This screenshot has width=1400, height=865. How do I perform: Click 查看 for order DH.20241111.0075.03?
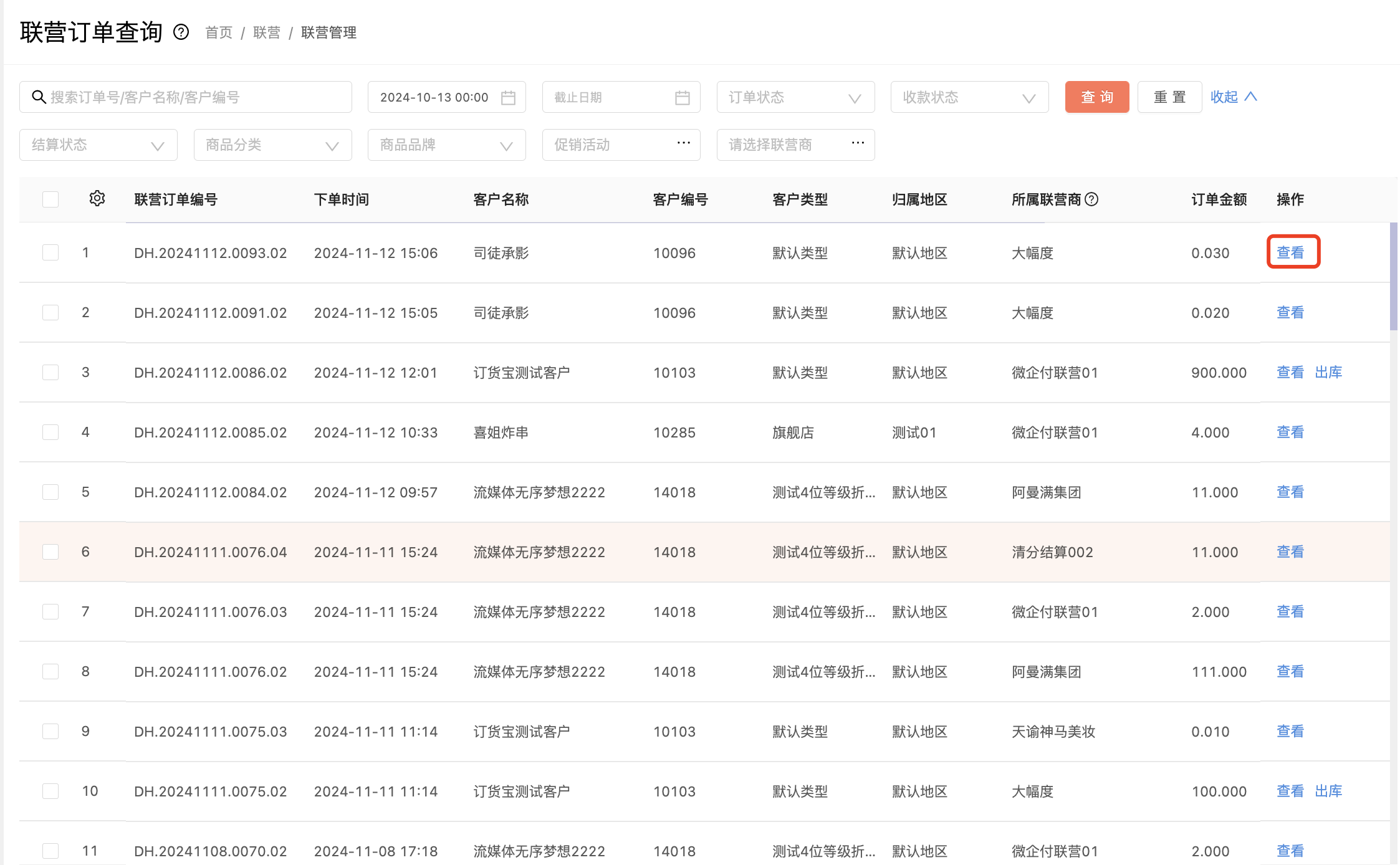pos(1290,731)
